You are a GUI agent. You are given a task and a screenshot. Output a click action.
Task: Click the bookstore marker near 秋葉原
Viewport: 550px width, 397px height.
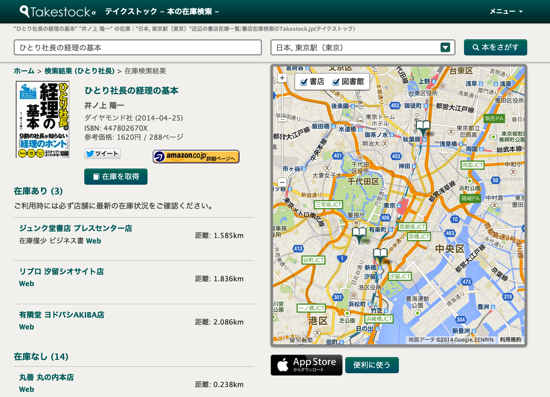point(423,128)
